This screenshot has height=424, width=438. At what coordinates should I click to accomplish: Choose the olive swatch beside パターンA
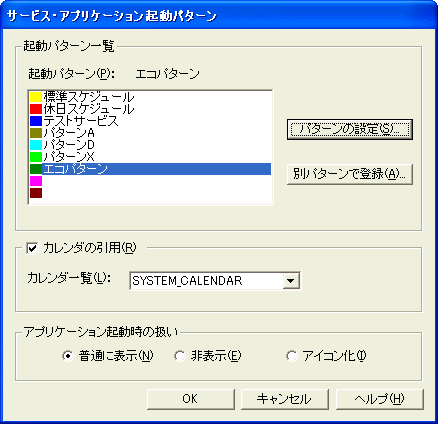pyautogui.click(x=36, y=133)
